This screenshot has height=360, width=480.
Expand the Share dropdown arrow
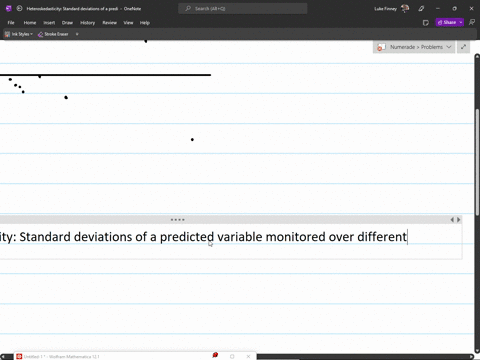point(461,22)
